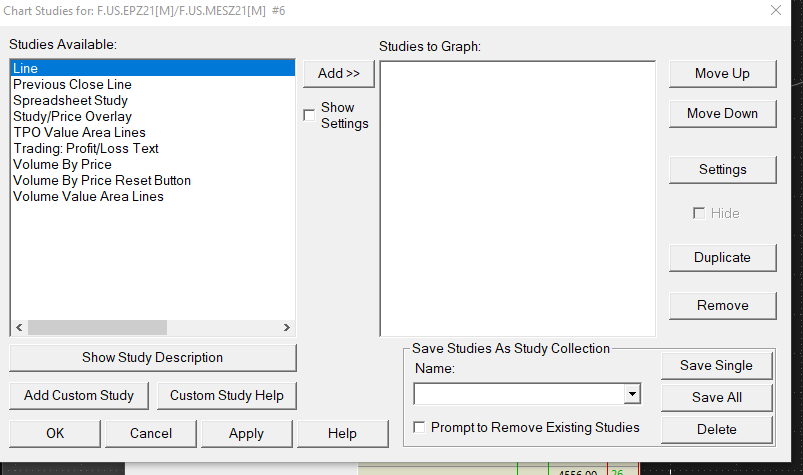Click Add Custom Study button
Viewport: 803px width, 475px height.
(x=79, y=395)
